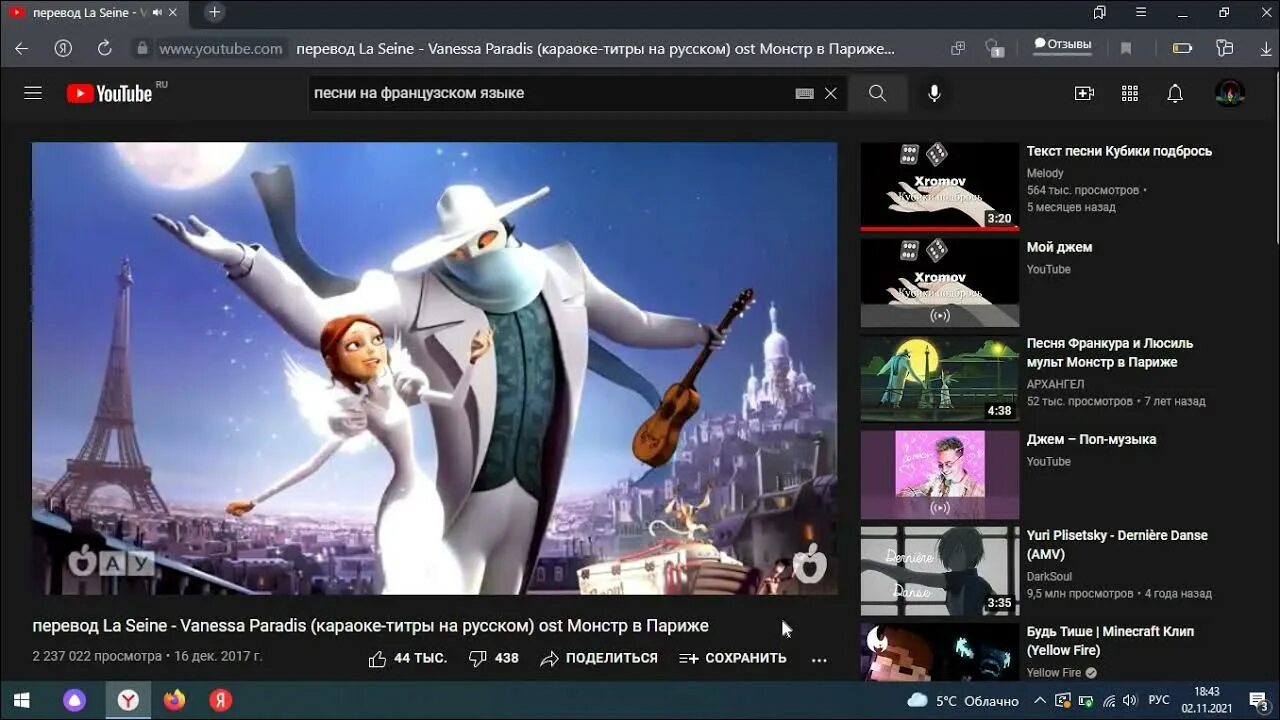Show hidden tray icons chevron

(x=1040, y=700)
